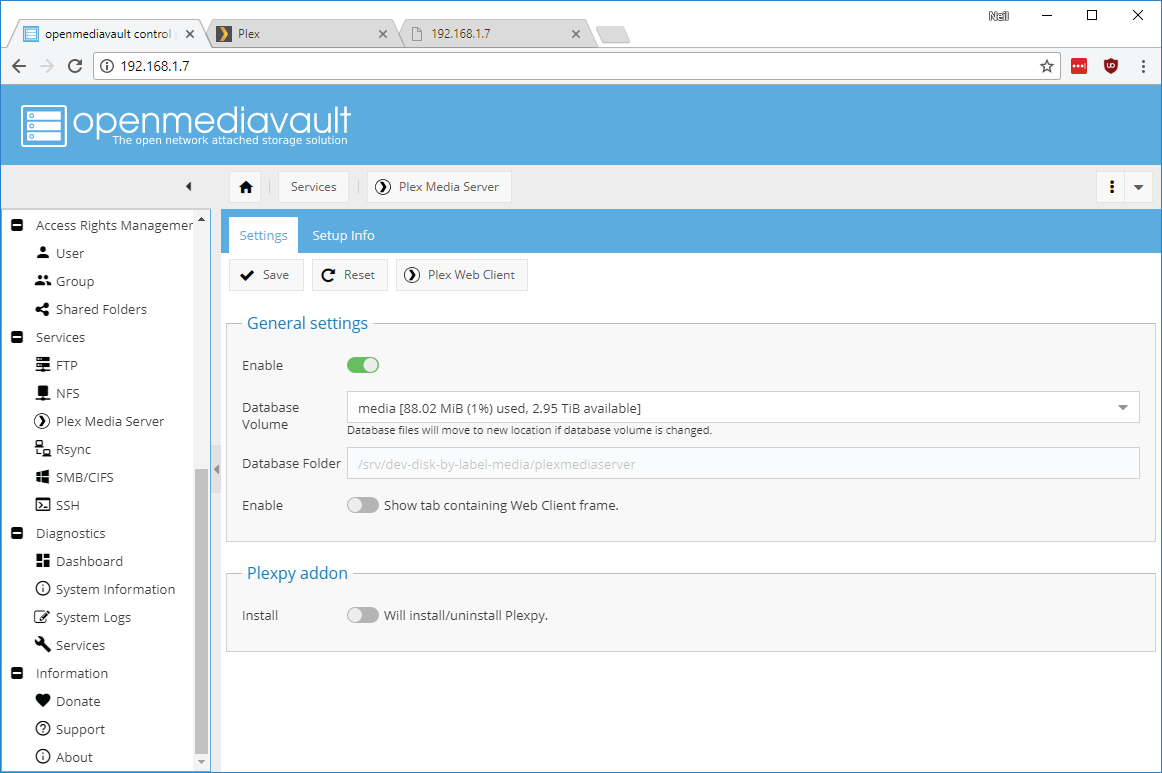Open the three-dot menu in the OMV toolbar
The width and height of the screenshot is (1162, 773).
click(1111, 187)
